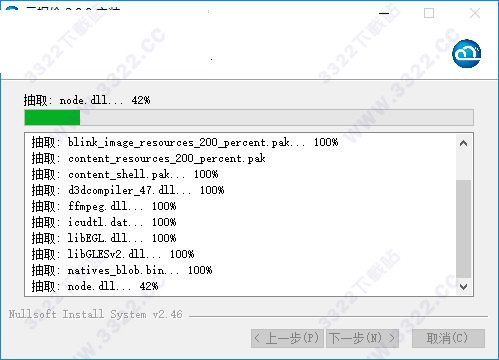Select the libEGL.dll log line
The height and width of the screenshot is (360, 499).
(x=104, y=238)
